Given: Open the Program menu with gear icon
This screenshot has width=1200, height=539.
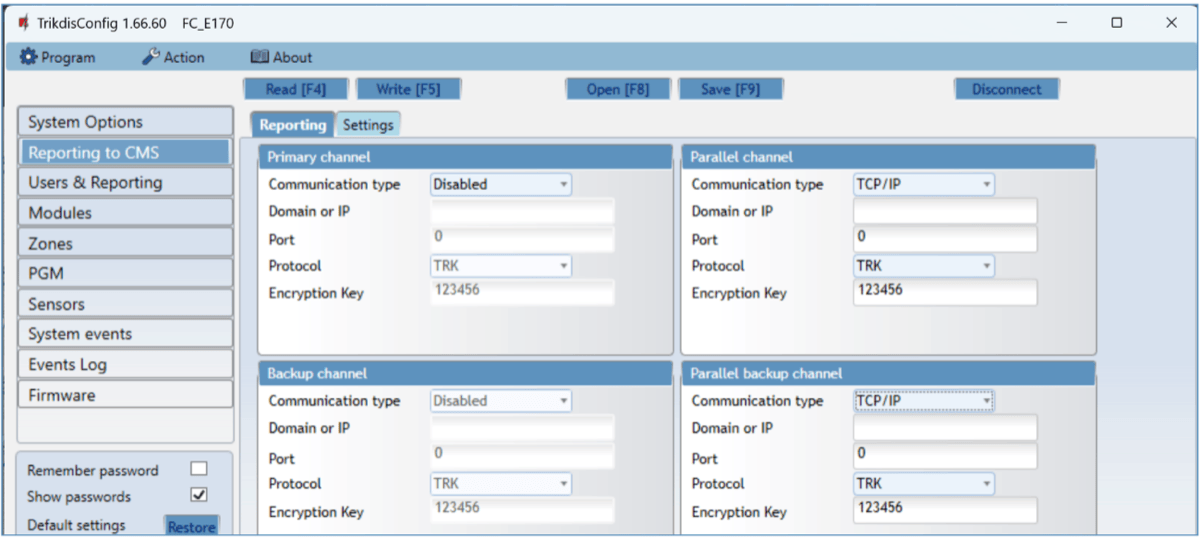Looking at the screenshot, I should pos(58,58).
